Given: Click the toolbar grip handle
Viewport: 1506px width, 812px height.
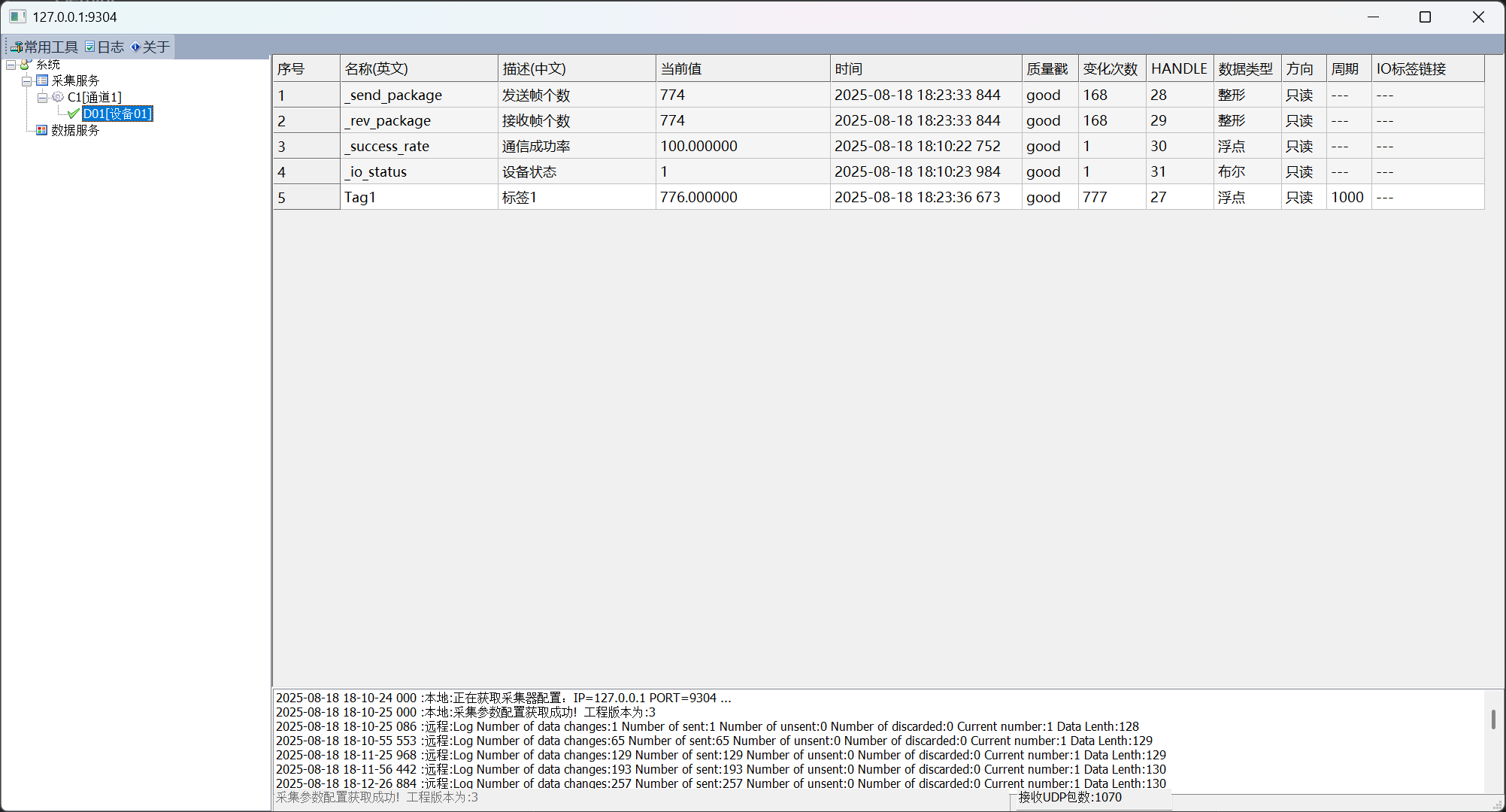Looking at the screenshot, I should [6, 47].
